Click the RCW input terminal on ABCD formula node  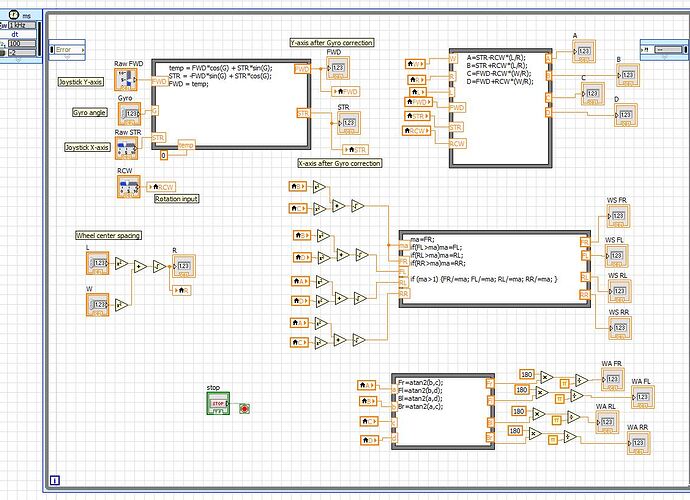coord(457,143)
